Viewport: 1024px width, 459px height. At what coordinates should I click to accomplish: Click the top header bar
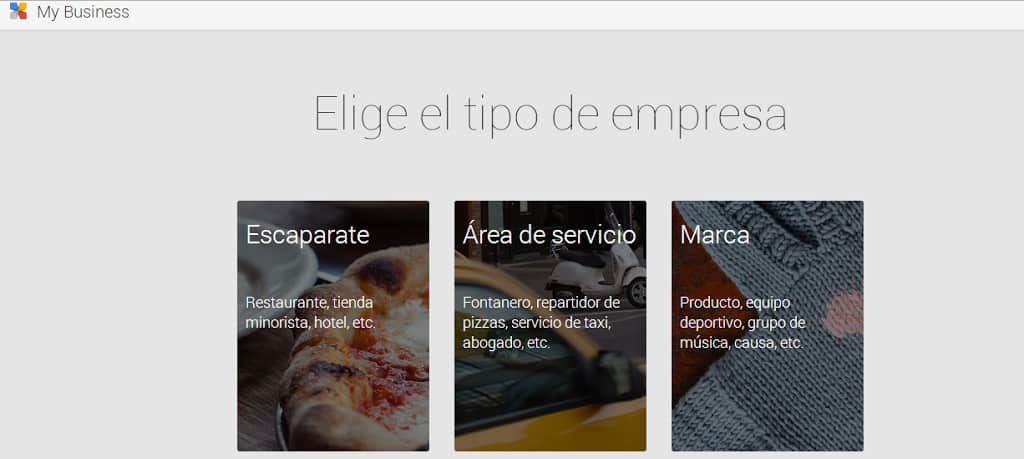(512, 14)
